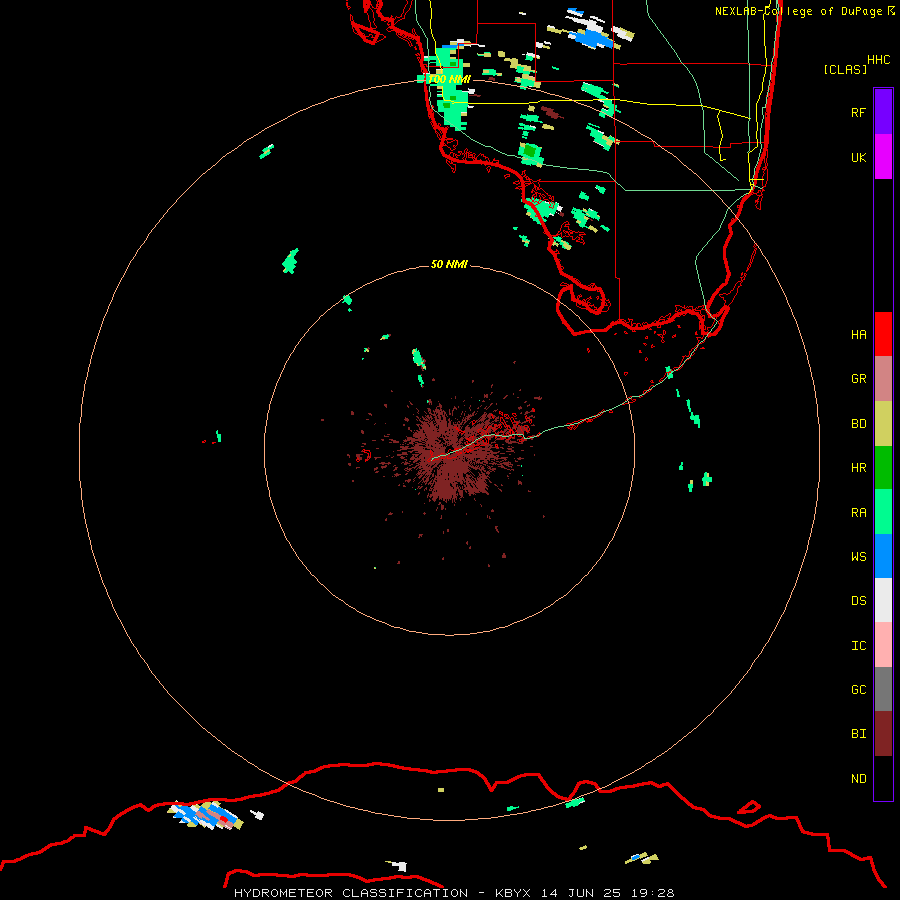Click the GC gray legend swatch
Screen dimensions: 900x900
pyautogui.click(x=883, y=689)
